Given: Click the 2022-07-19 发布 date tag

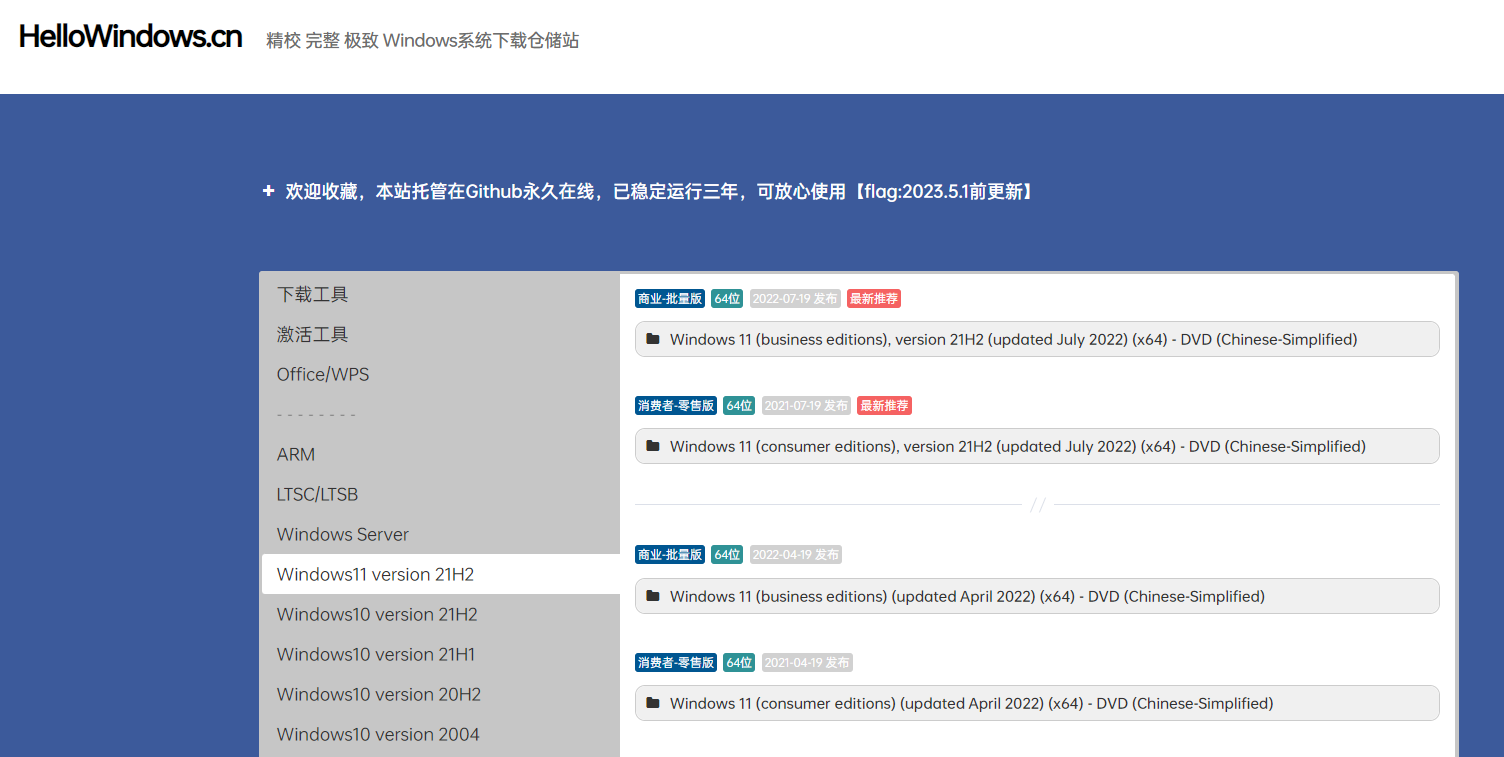Looking at the screenshot, I should click(795, 298).
